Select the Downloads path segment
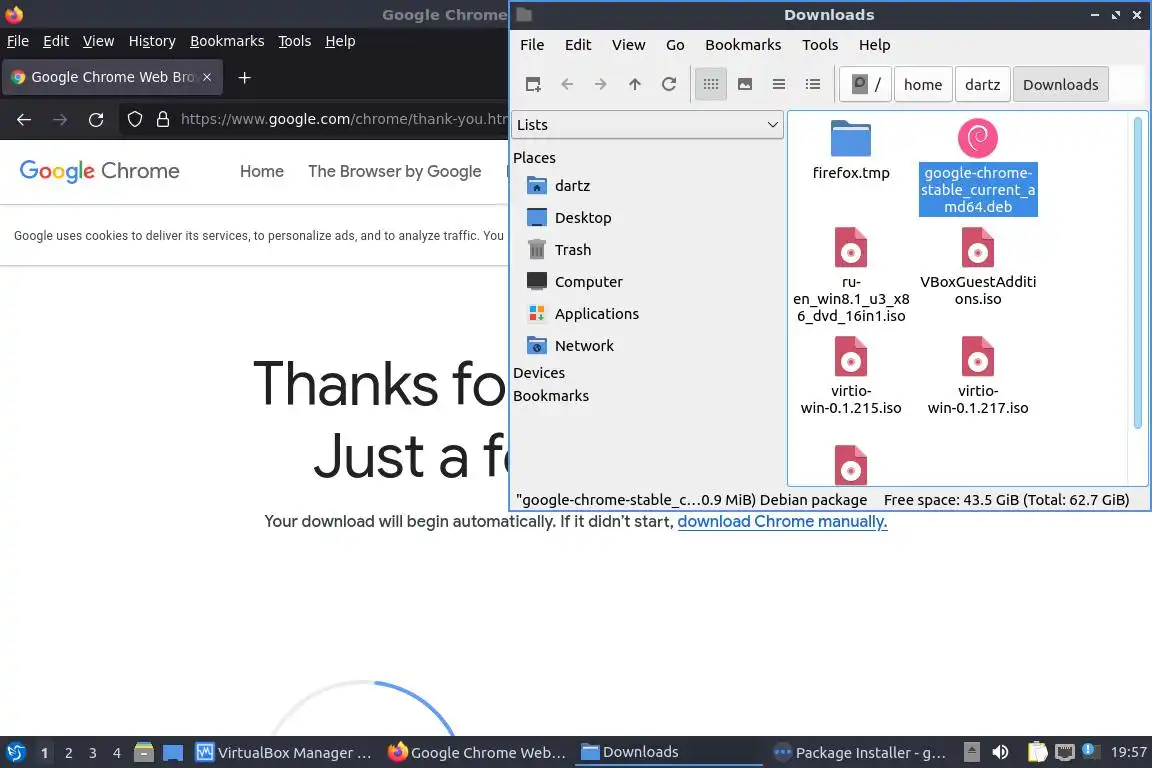Screen dimensions: 1152x768 pos(1060,85)
